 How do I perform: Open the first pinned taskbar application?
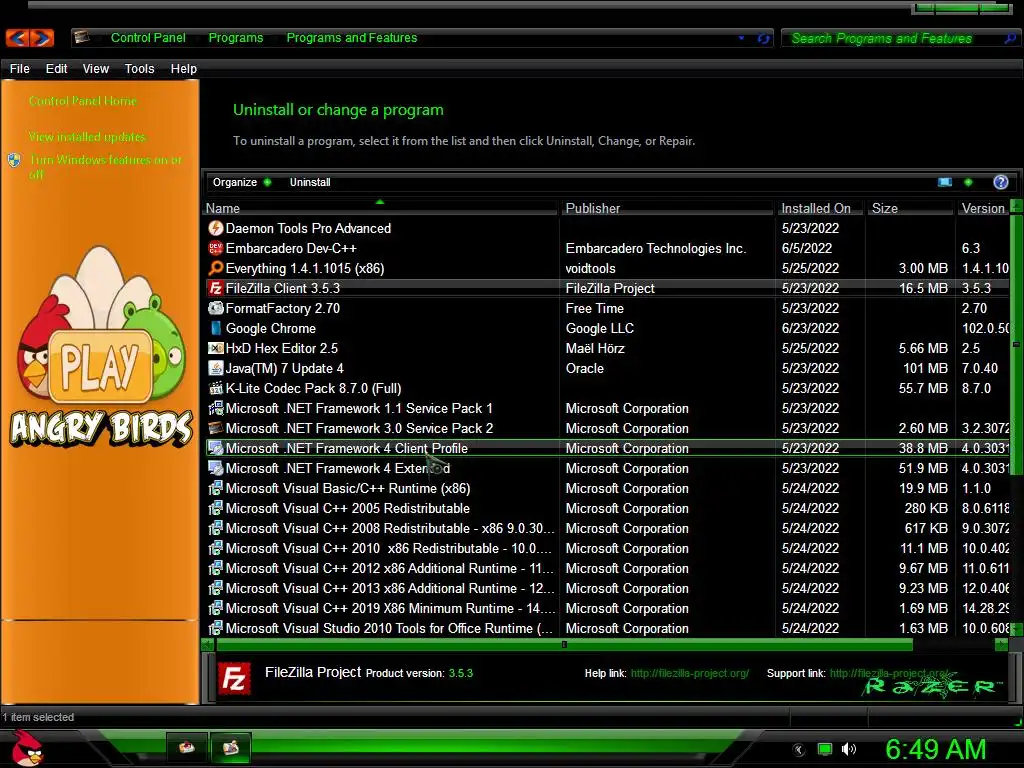click(187, 748)
